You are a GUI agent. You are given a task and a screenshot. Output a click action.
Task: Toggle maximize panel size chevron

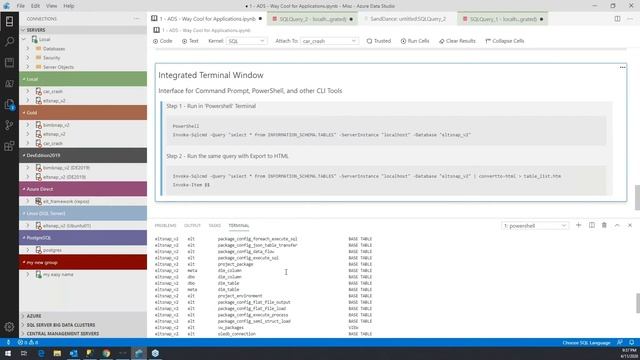617,225
